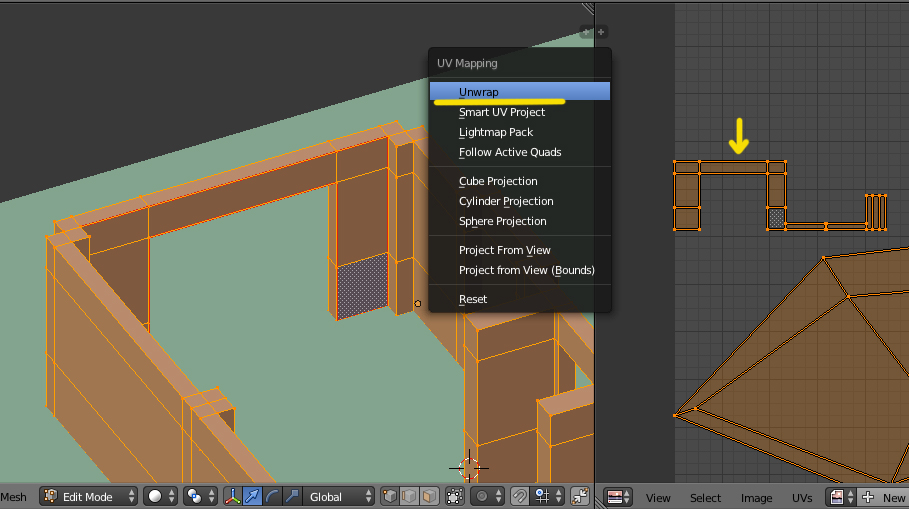Enable the translate manipulator arrow

(252, 497)
